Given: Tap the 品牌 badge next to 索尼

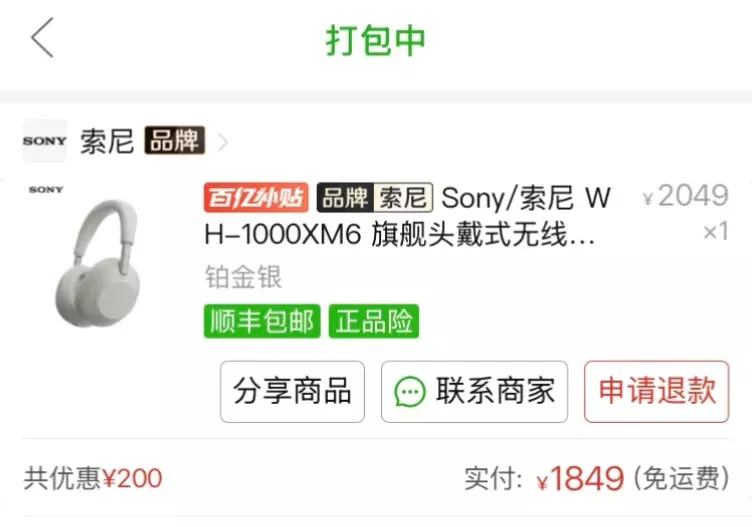Looking at the screenshot, I should pyautogui.click(x=175, y=141).
